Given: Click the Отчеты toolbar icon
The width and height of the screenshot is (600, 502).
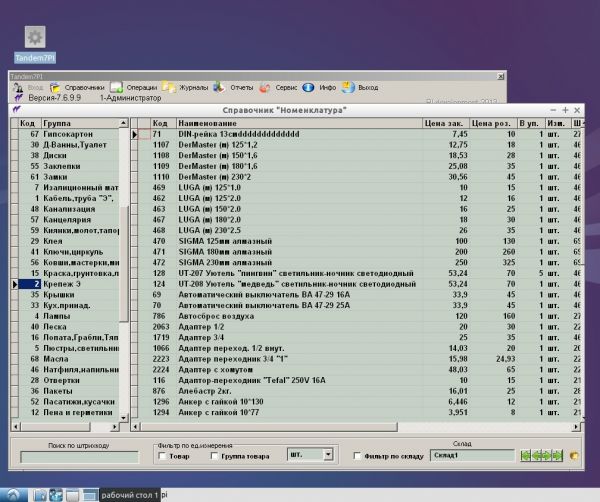Looking at the screenshot, I should point(221,87).
